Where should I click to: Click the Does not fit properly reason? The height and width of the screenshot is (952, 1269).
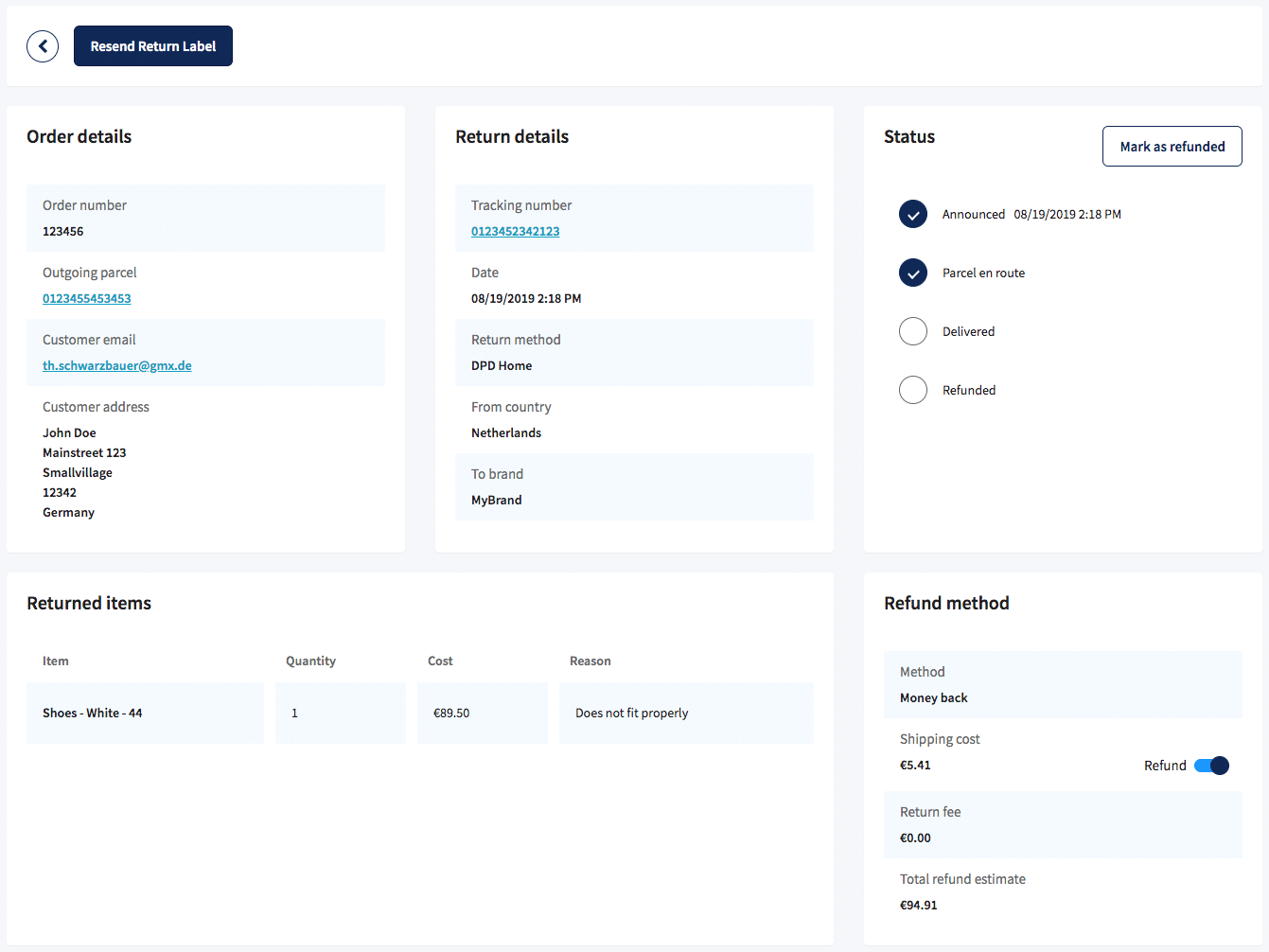pyautogui.click(x=632, y=714)
